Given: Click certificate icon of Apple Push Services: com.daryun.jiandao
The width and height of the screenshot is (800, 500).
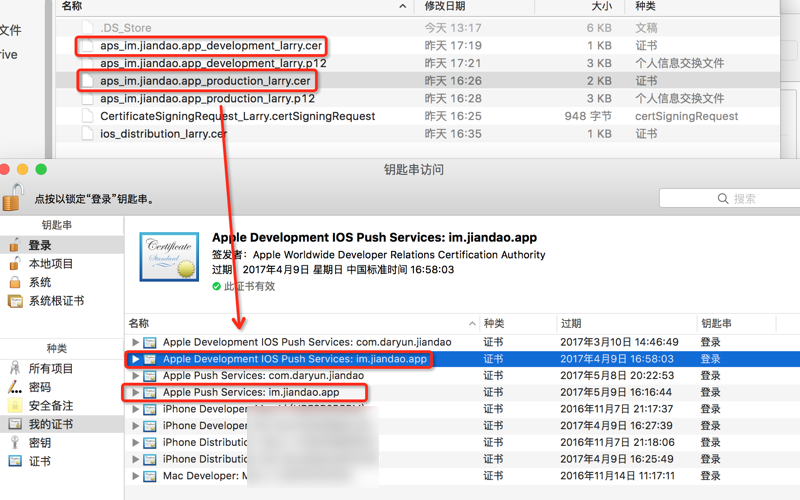Looking at the screenshot, I should (150, 376).
